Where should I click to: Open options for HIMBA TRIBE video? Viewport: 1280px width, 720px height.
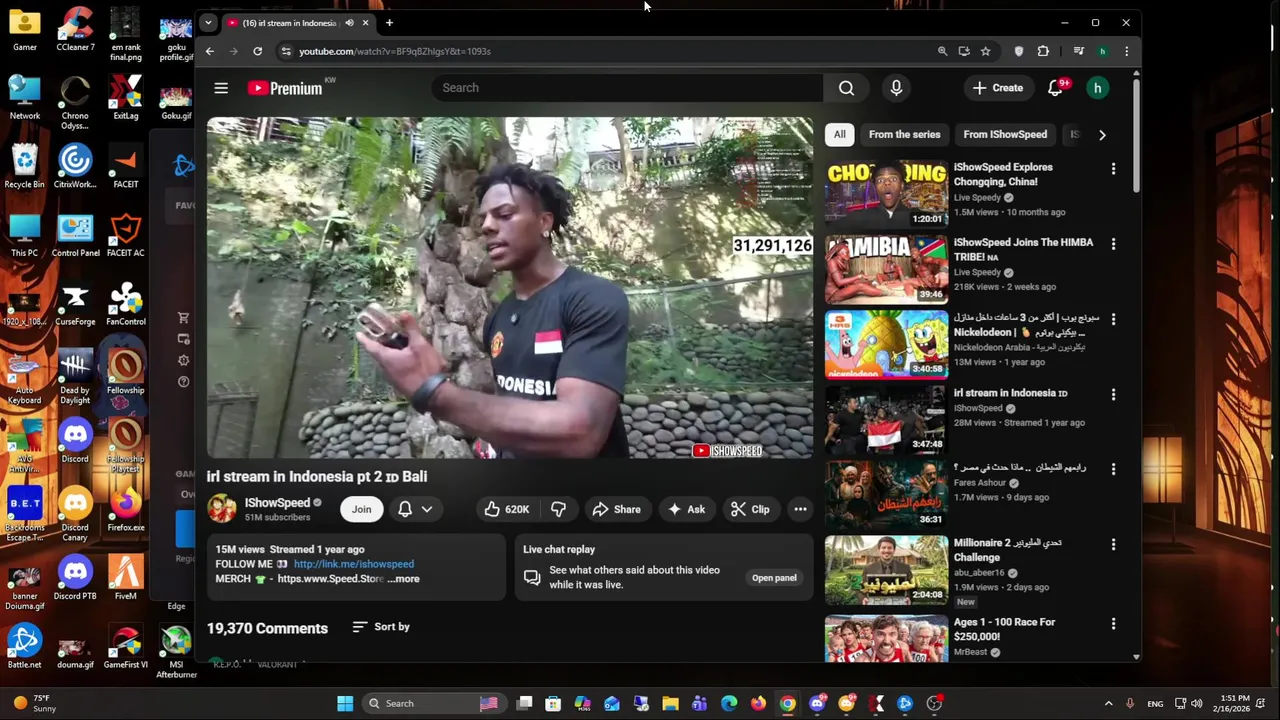coord(1113,244)
